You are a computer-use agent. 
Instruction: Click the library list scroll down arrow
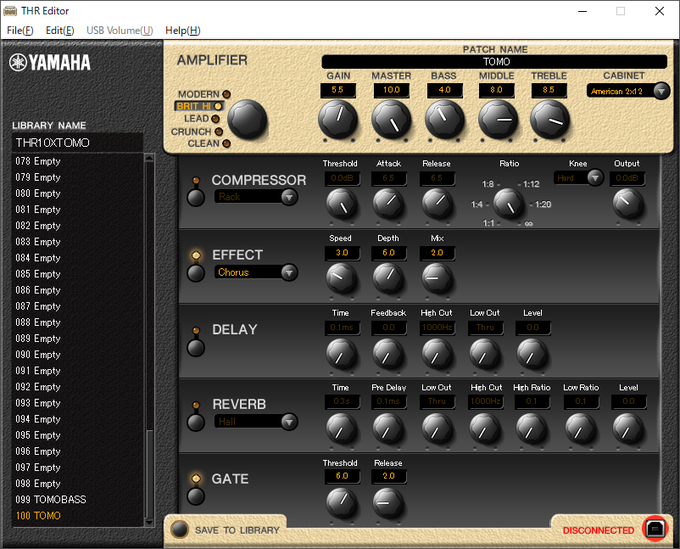click(x=149, y=523)
